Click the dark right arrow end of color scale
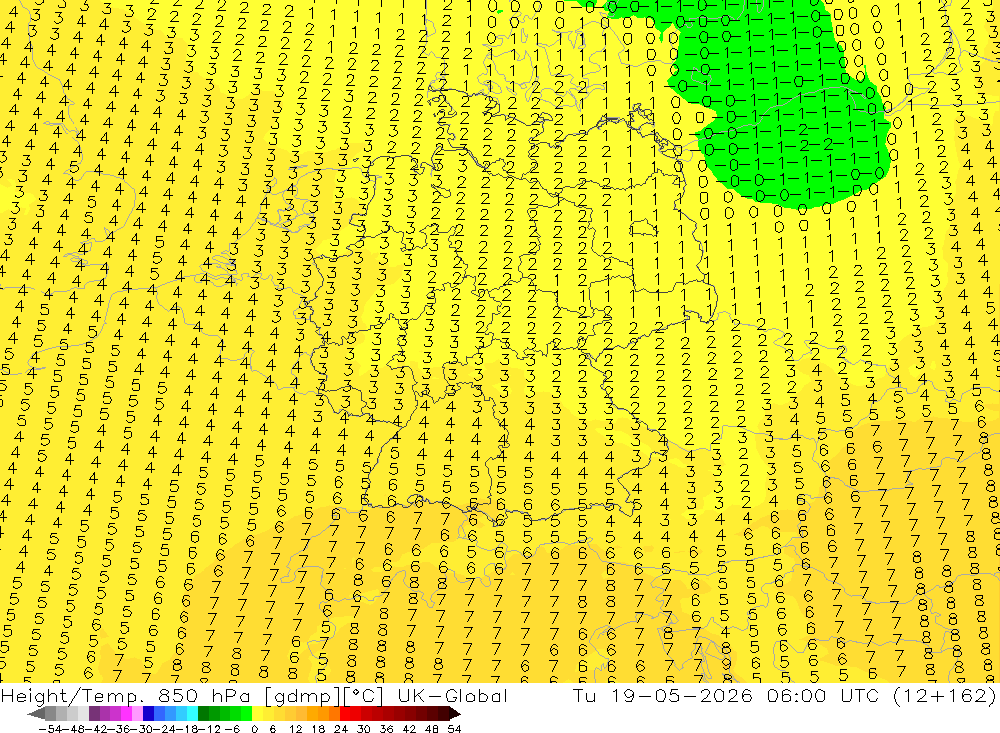This screenshot has height=733, width=1000. tap(455, 713)
